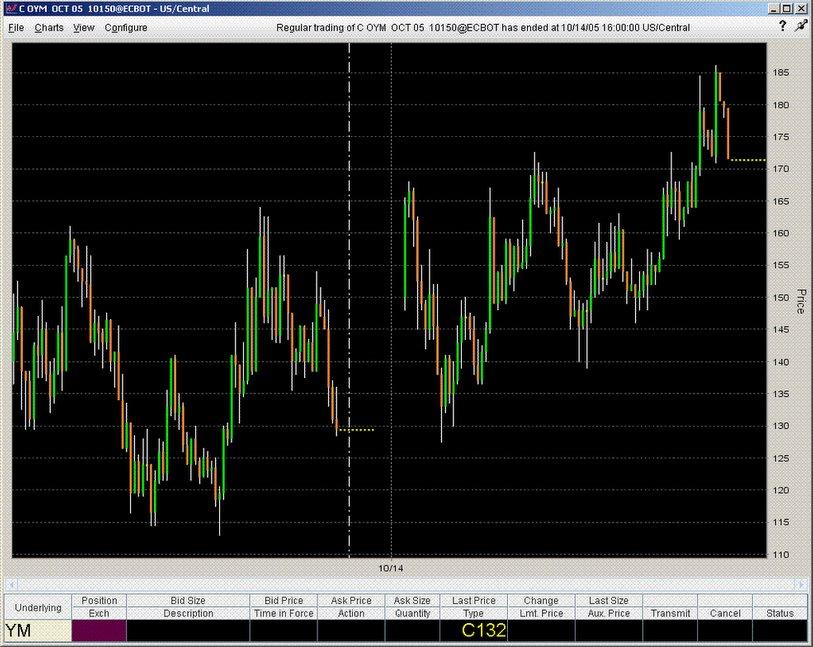This screenshot has width=813, height=647.
Task: Click the left arrow of horizontal scrollbar
Action: pyautogui.click(x=12, y=584)
